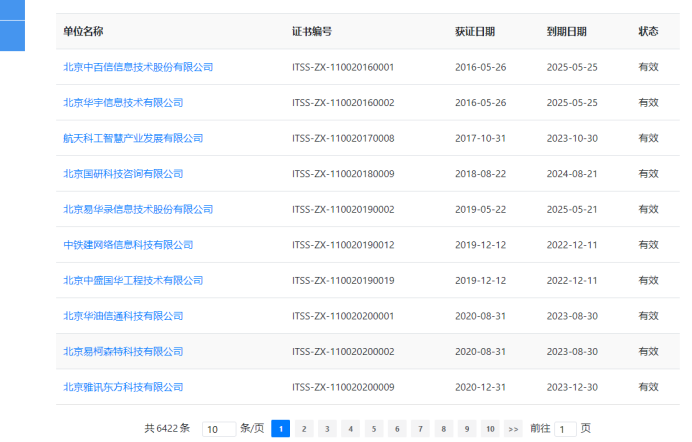Click issue date 2020-12-31
Image resolution: width=692 pixels, height=442 pixels.
[481, 387]
